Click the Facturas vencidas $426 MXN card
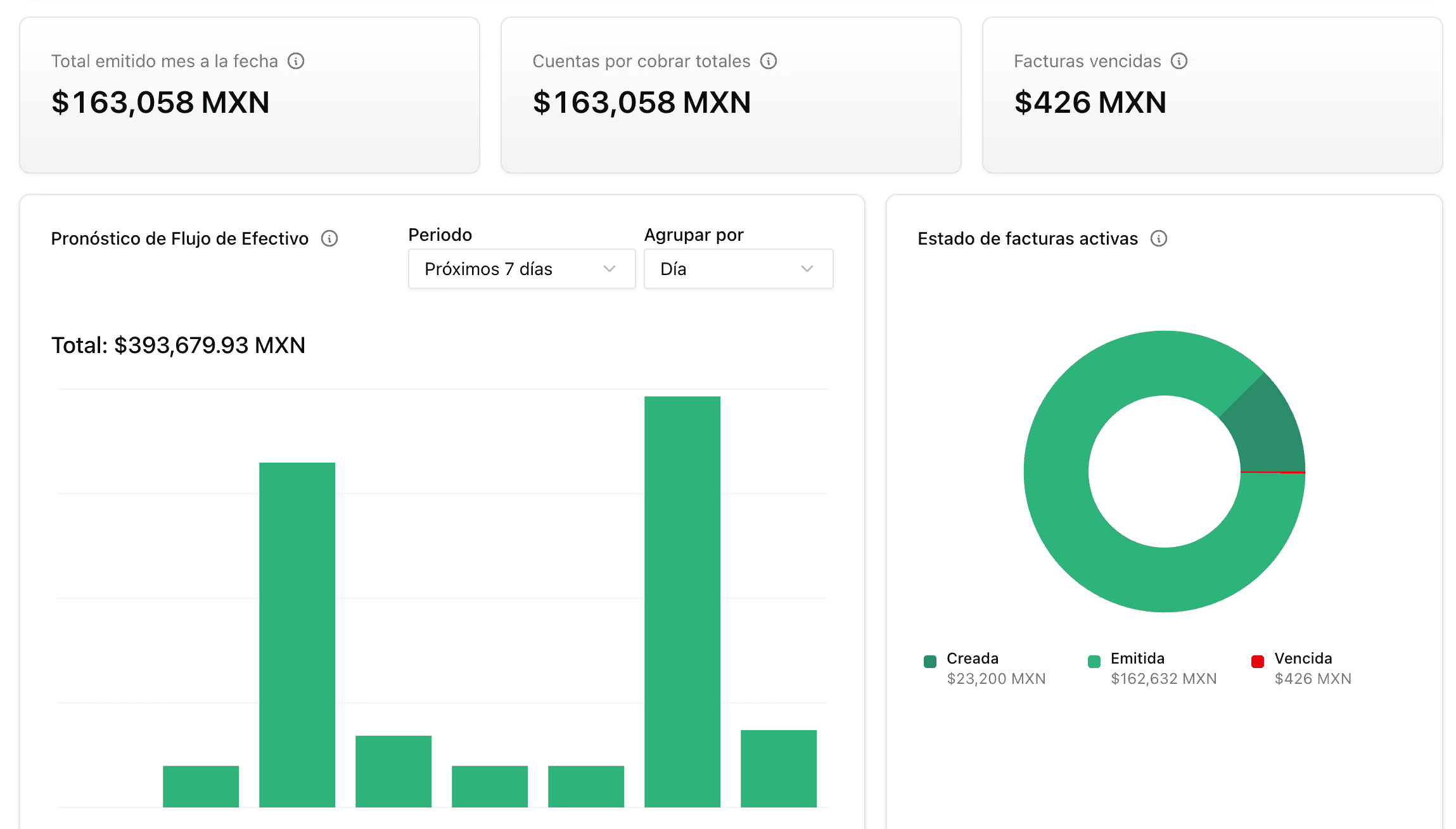 point(1212,95)
